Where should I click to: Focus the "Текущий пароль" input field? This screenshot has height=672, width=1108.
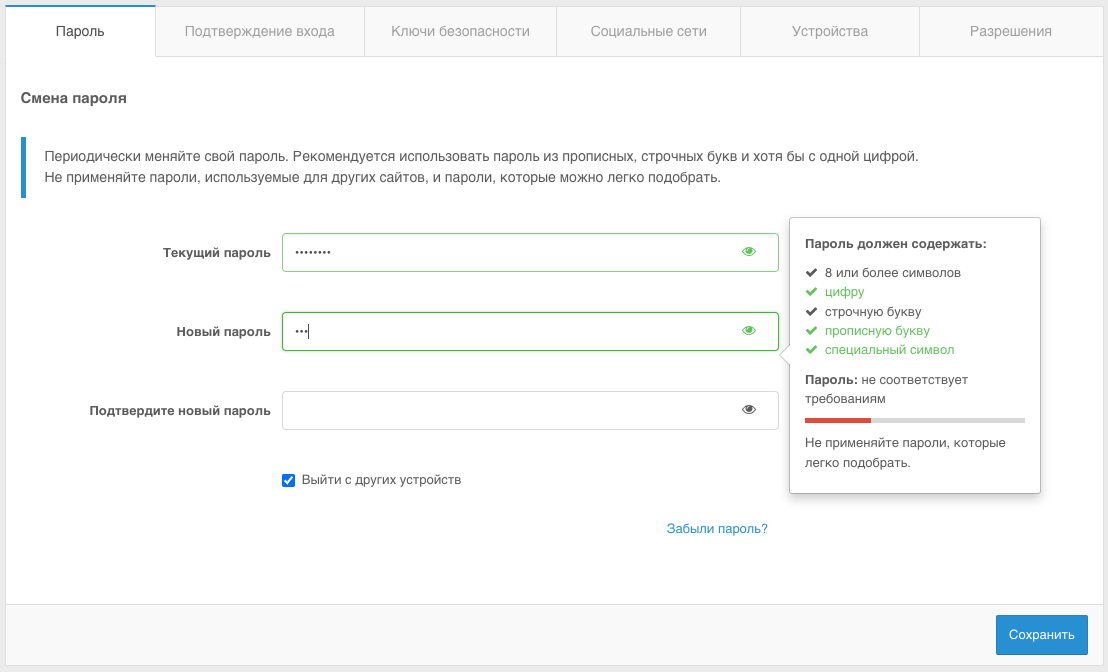click(510, 252)
